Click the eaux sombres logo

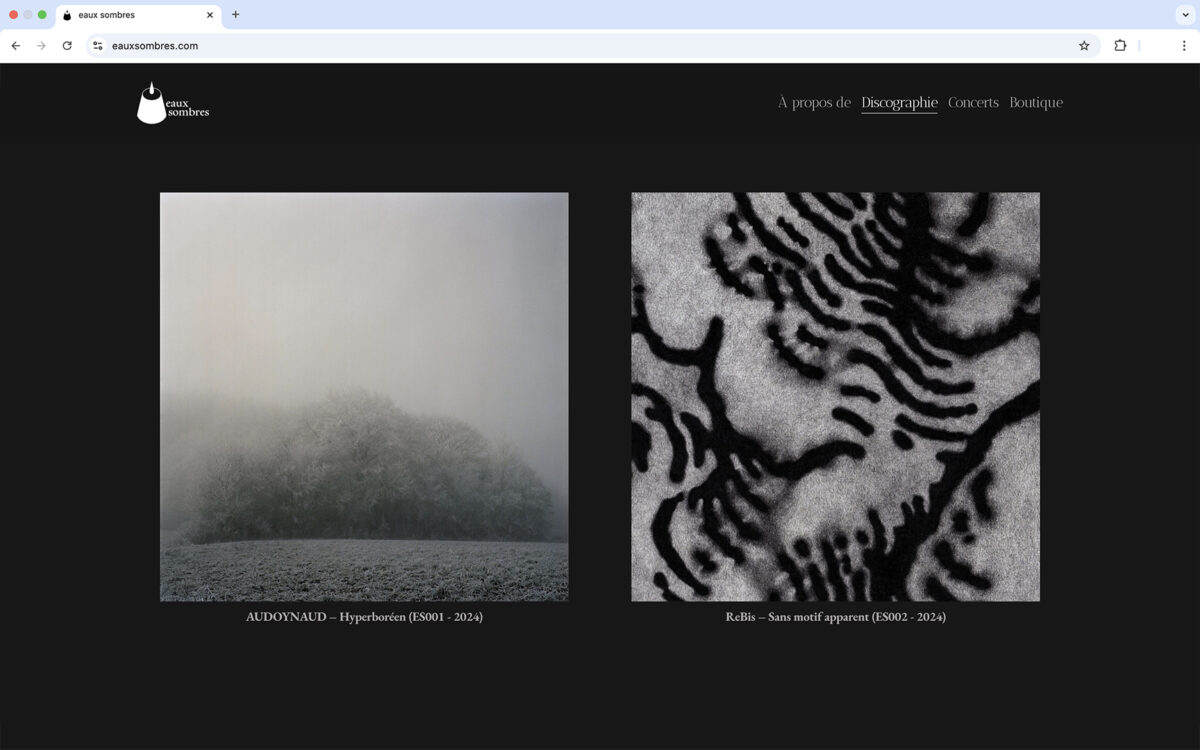click(x=173, y=103)
